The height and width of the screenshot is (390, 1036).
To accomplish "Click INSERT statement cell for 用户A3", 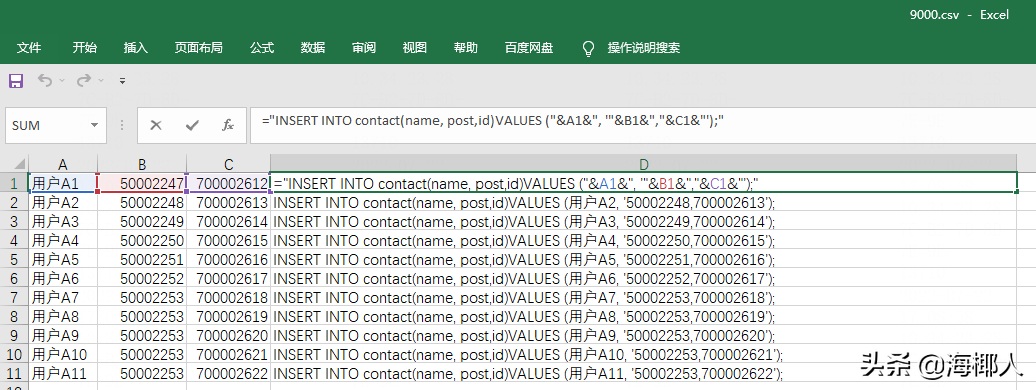I will click(644, 221).
